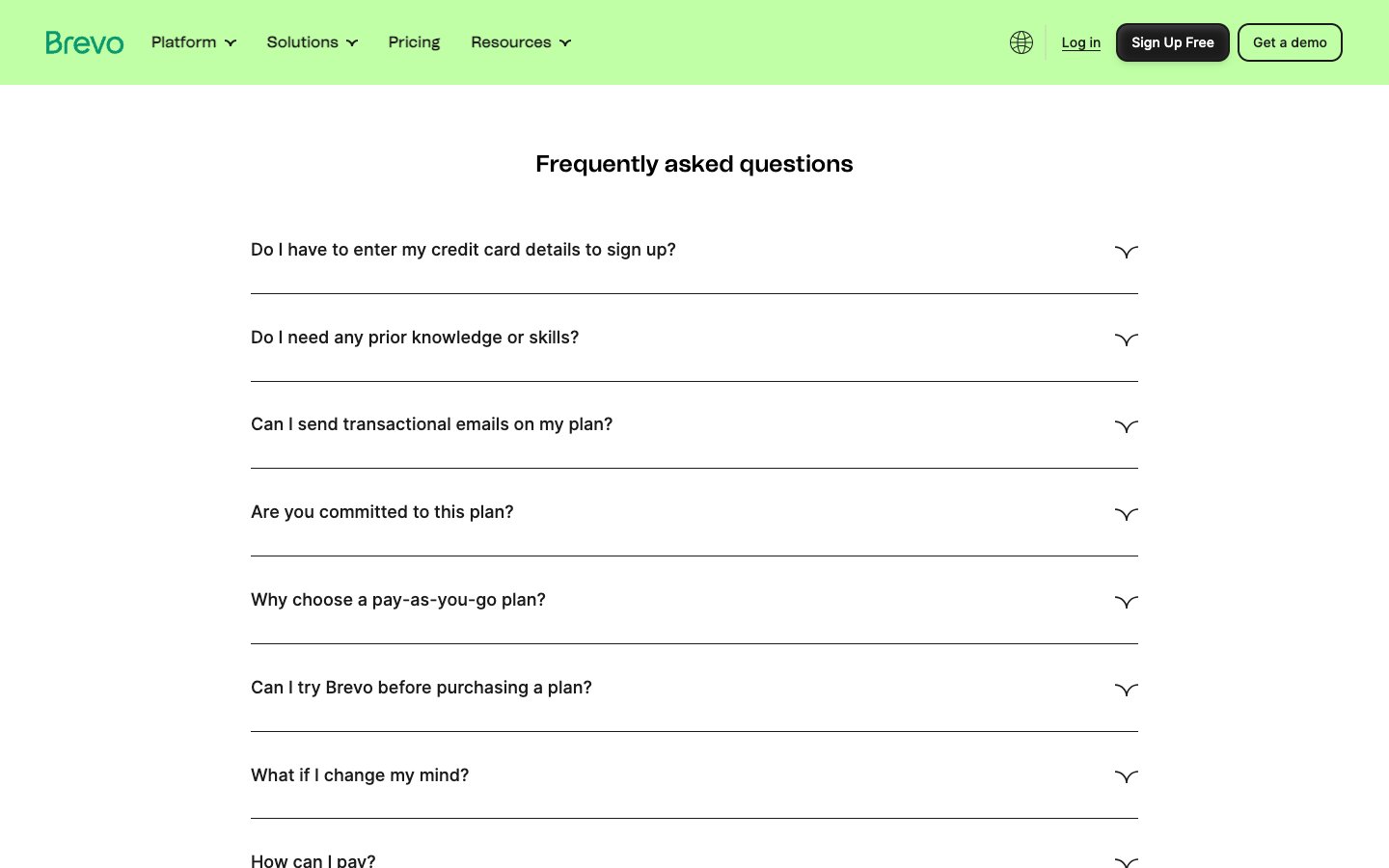The width and height of the screenshot is (1389, 868).
Task: Expand committed to plan question chevron
Action: click(1126, 514)
